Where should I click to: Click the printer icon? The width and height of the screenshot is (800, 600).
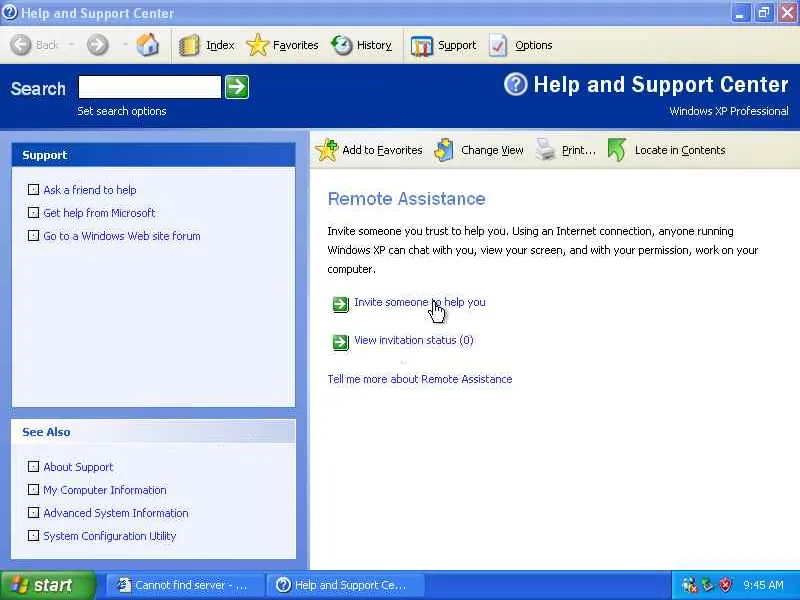coord(545,150)
